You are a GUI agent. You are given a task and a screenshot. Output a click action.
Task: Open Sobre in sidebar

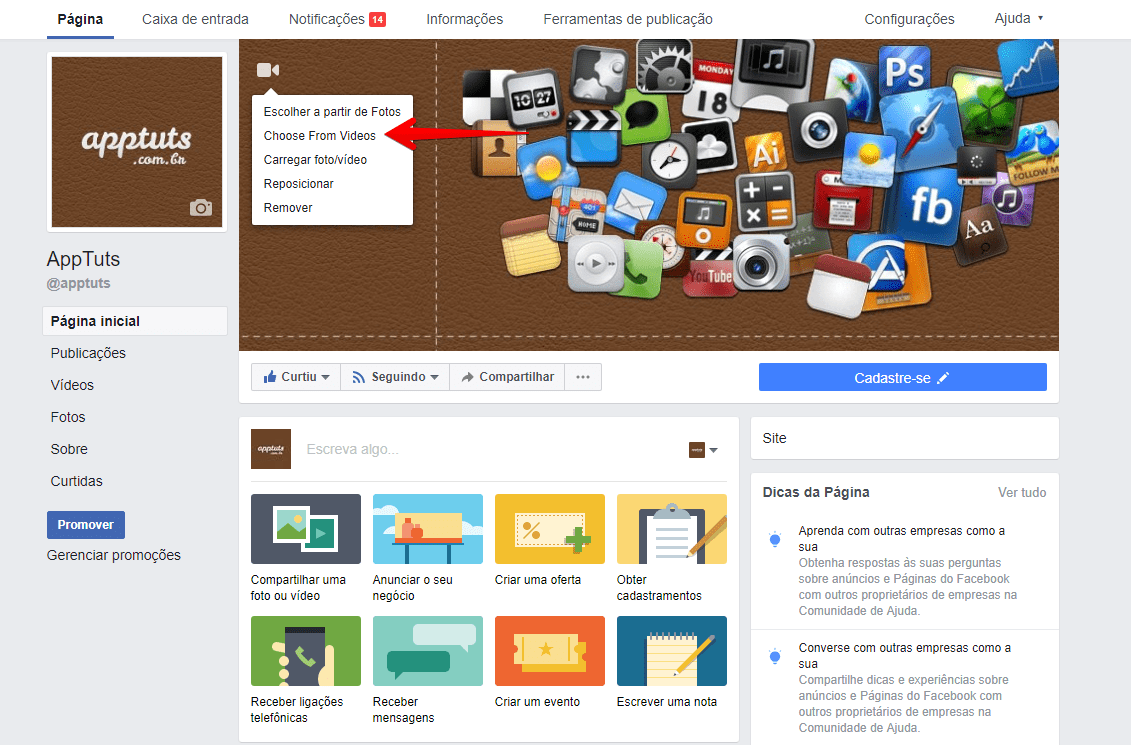69,449
